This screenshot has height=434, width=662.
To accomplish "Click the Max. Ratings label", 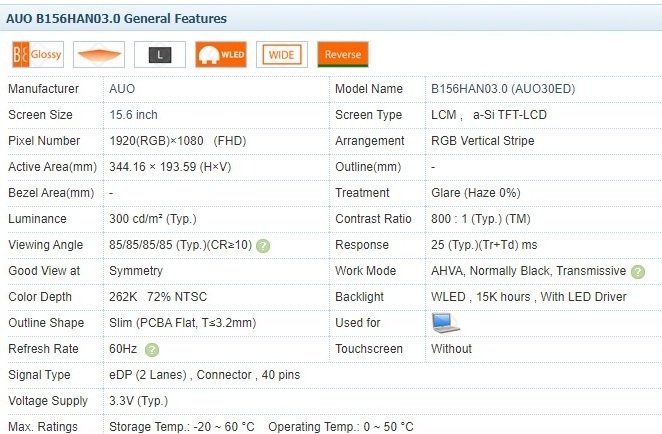I will (x=43, y=427).
